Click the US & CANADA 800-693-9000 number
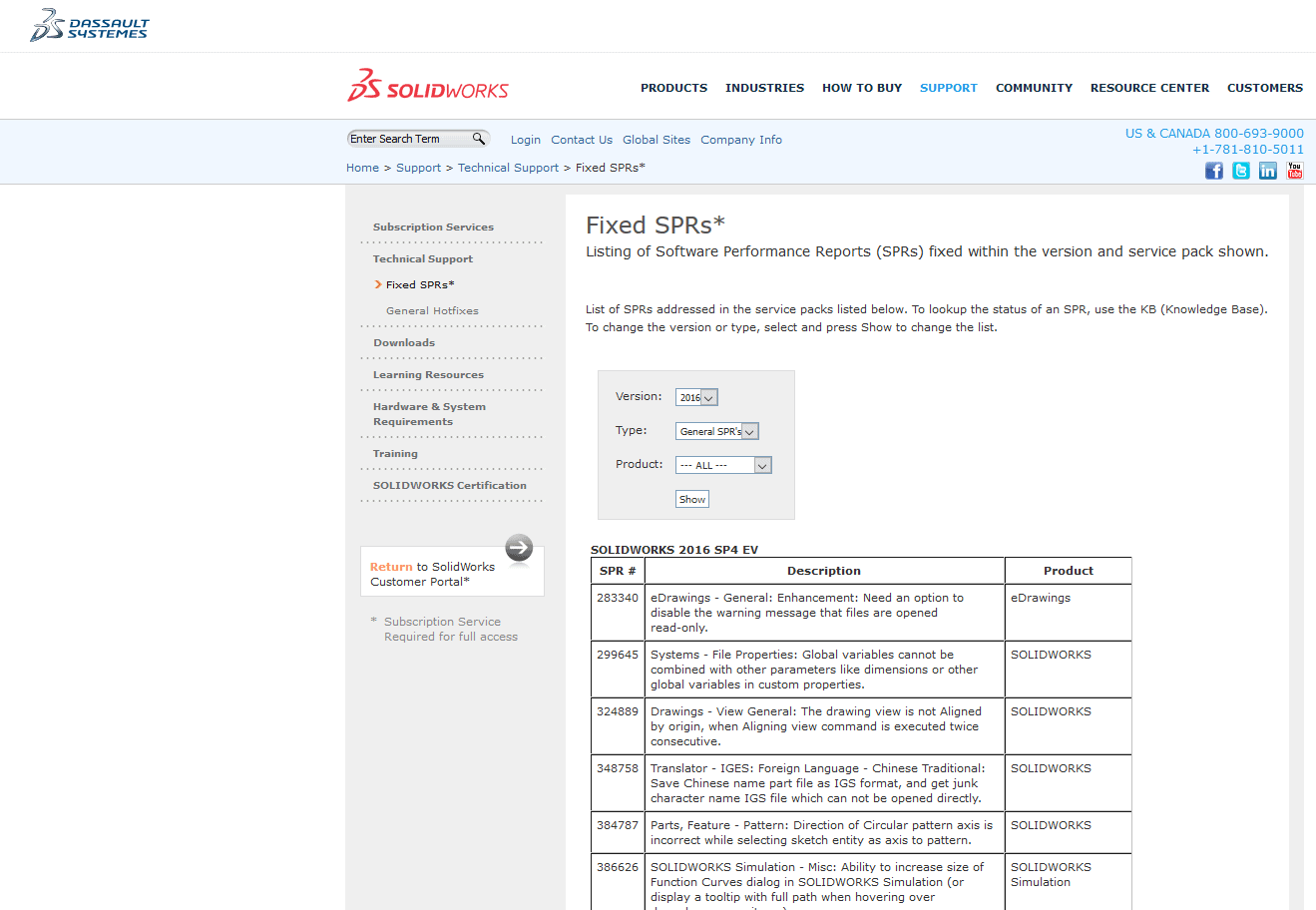 [x=1214, y=133]
